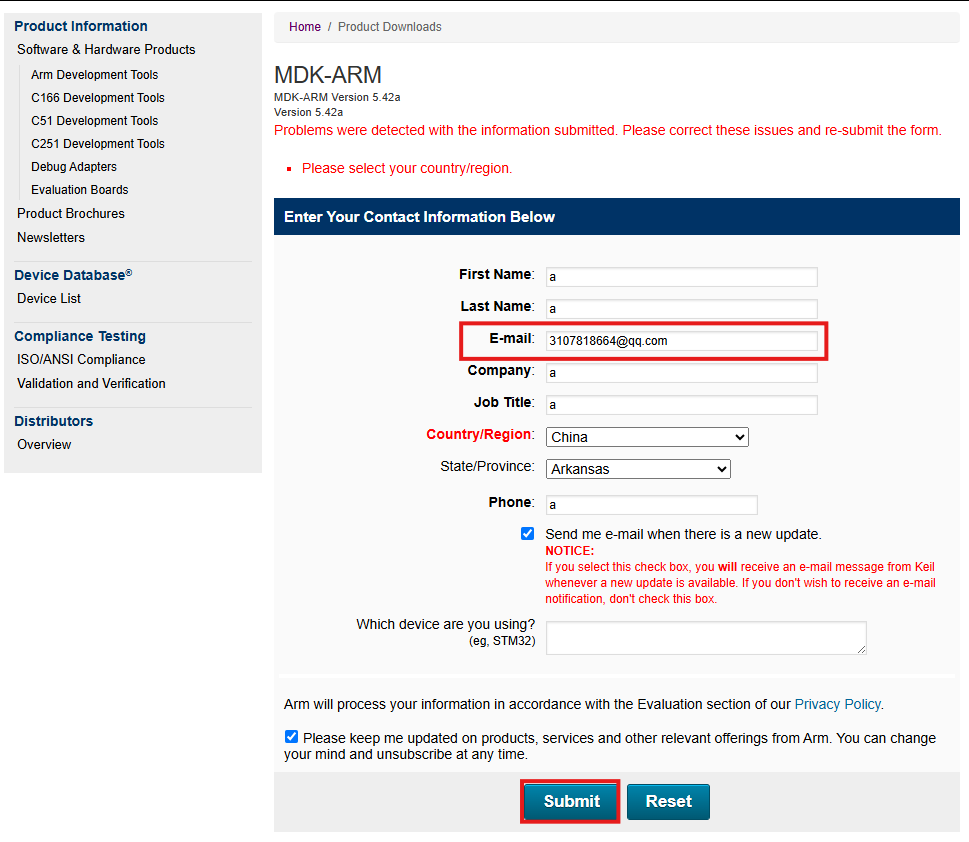The image size is (969, 842).
Task: Open ISO/ANSI Compliance page
Action: click(81, 360)
